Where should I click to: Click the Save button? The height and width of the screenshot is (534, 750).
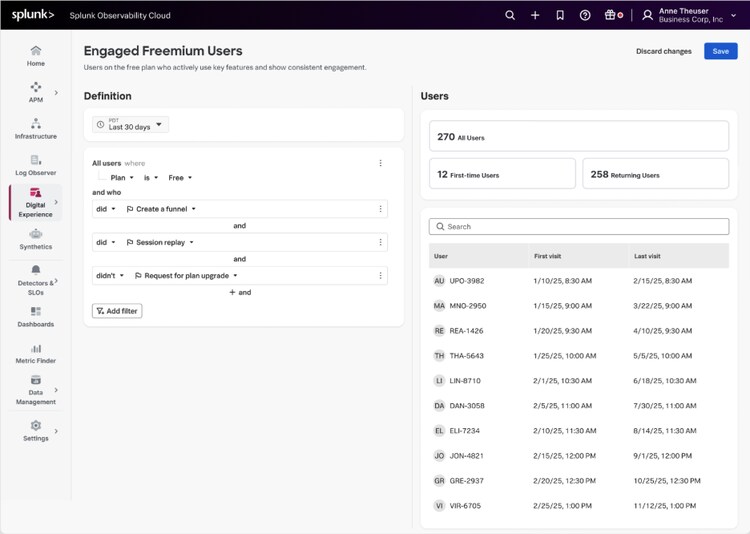click(720, 51)
